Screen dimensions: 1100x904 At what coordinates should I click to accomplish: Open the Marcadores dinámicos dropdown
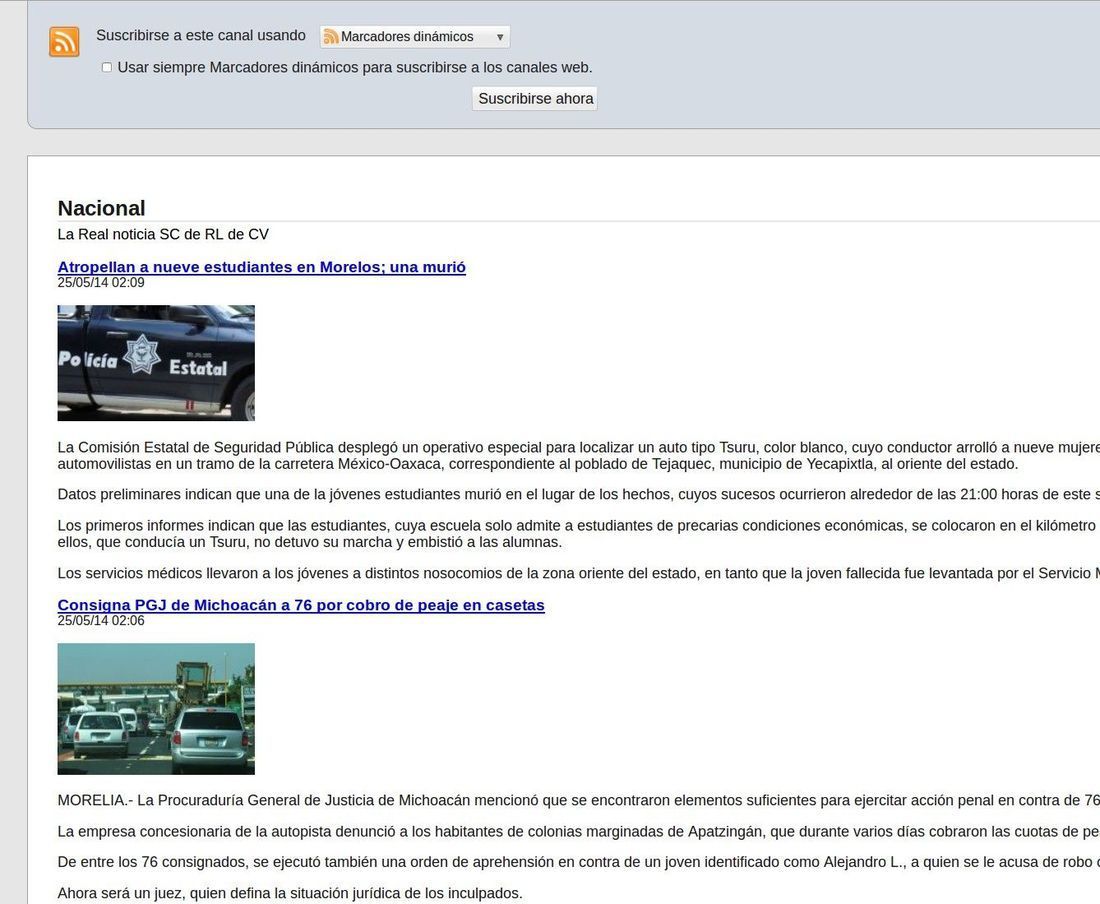(x=415, y=36)
